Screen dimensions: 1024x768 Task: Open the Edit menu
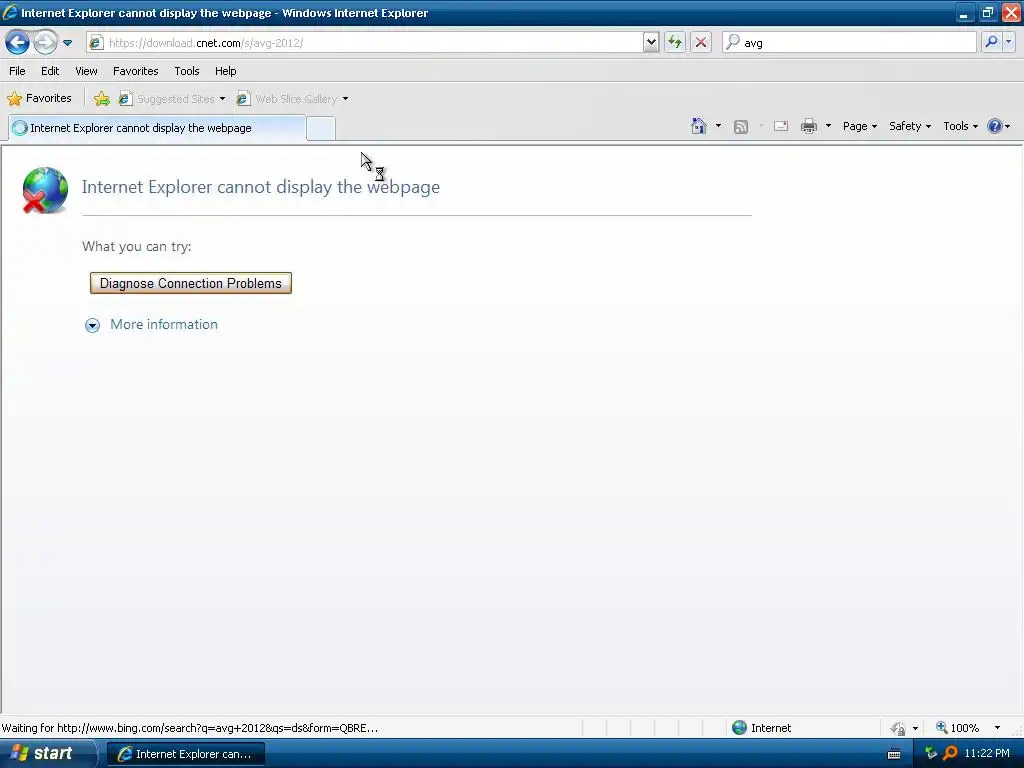50,71
